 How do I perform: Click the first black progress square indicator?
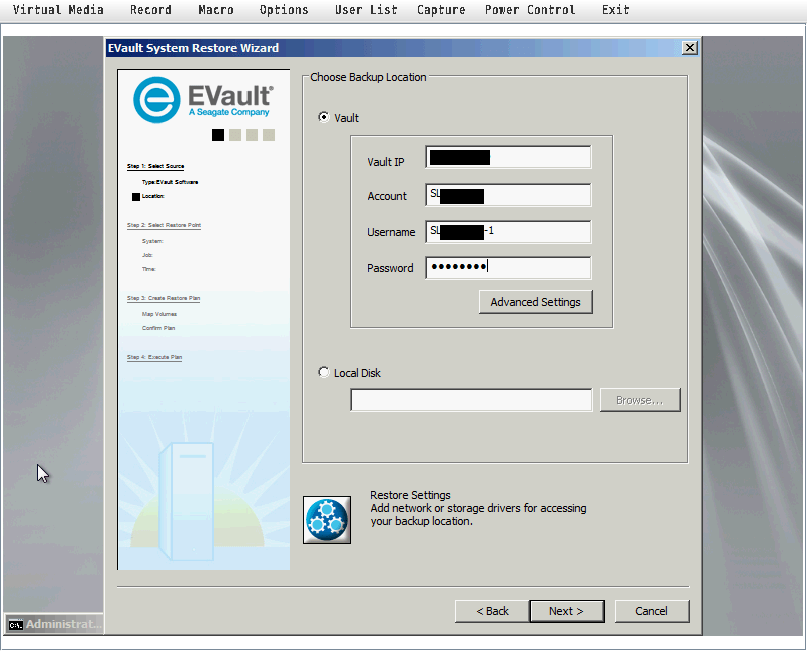click(218, 135)
